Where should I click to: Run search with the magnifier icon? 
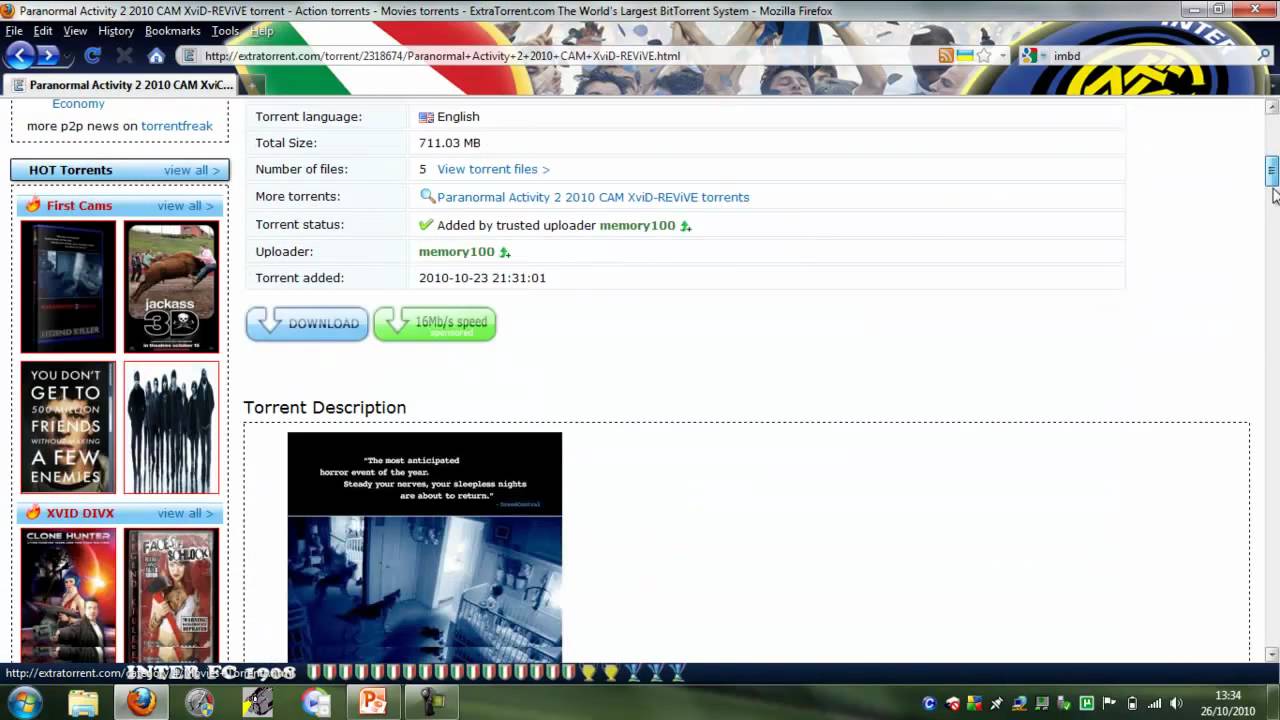pyautogui.click(x=1263, y=56)
